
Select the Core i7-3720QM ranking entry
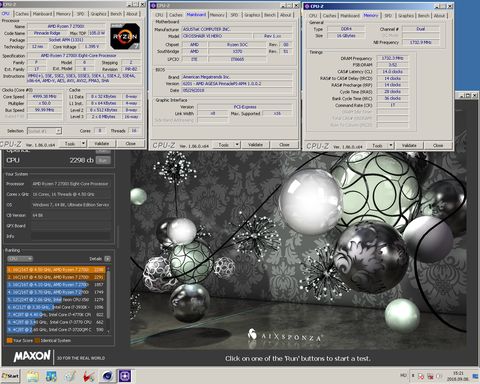[x=56, y=330]
